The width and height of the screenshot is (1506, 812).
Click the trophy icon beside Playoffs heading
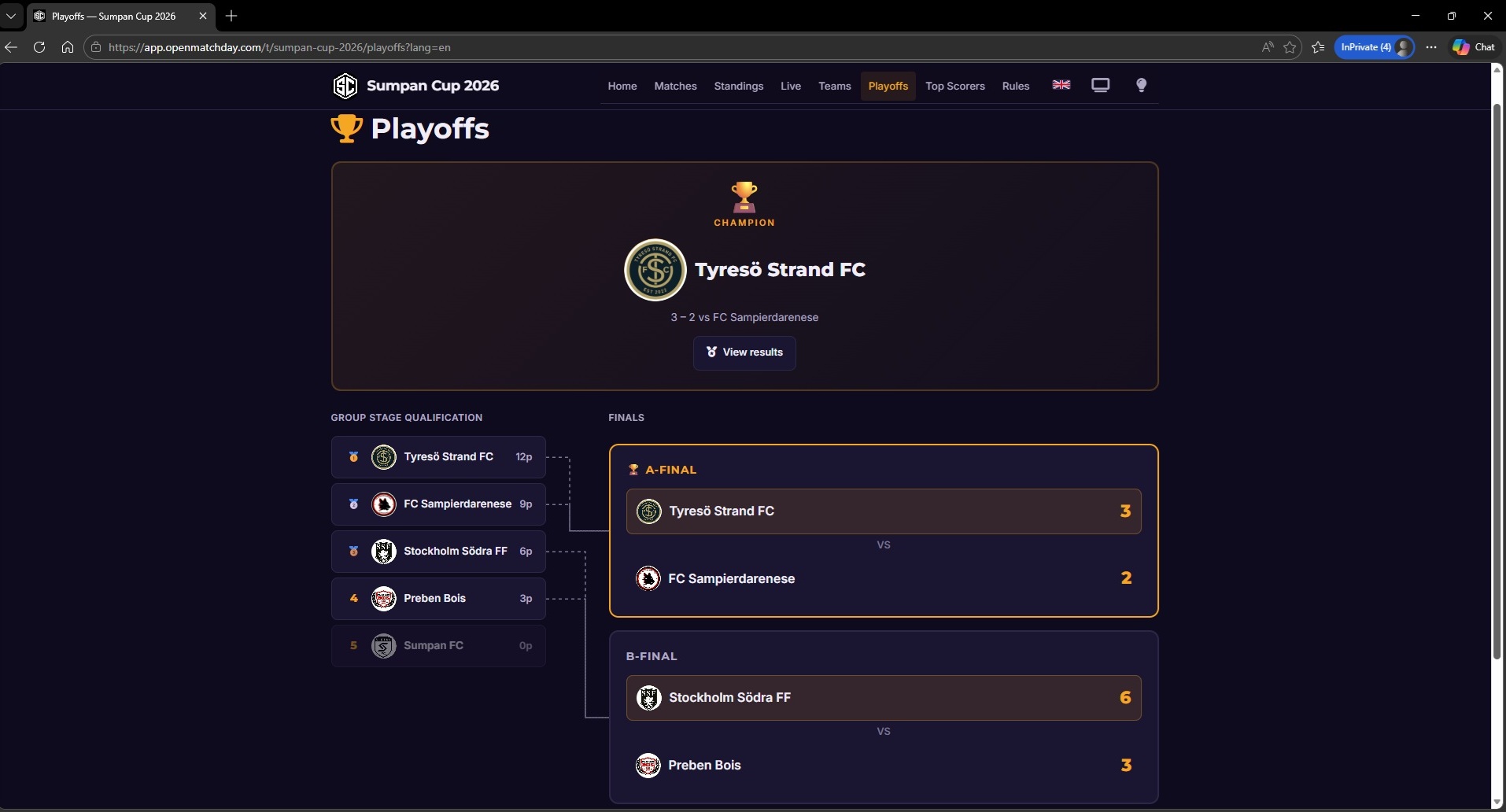(x=346, y=128)
